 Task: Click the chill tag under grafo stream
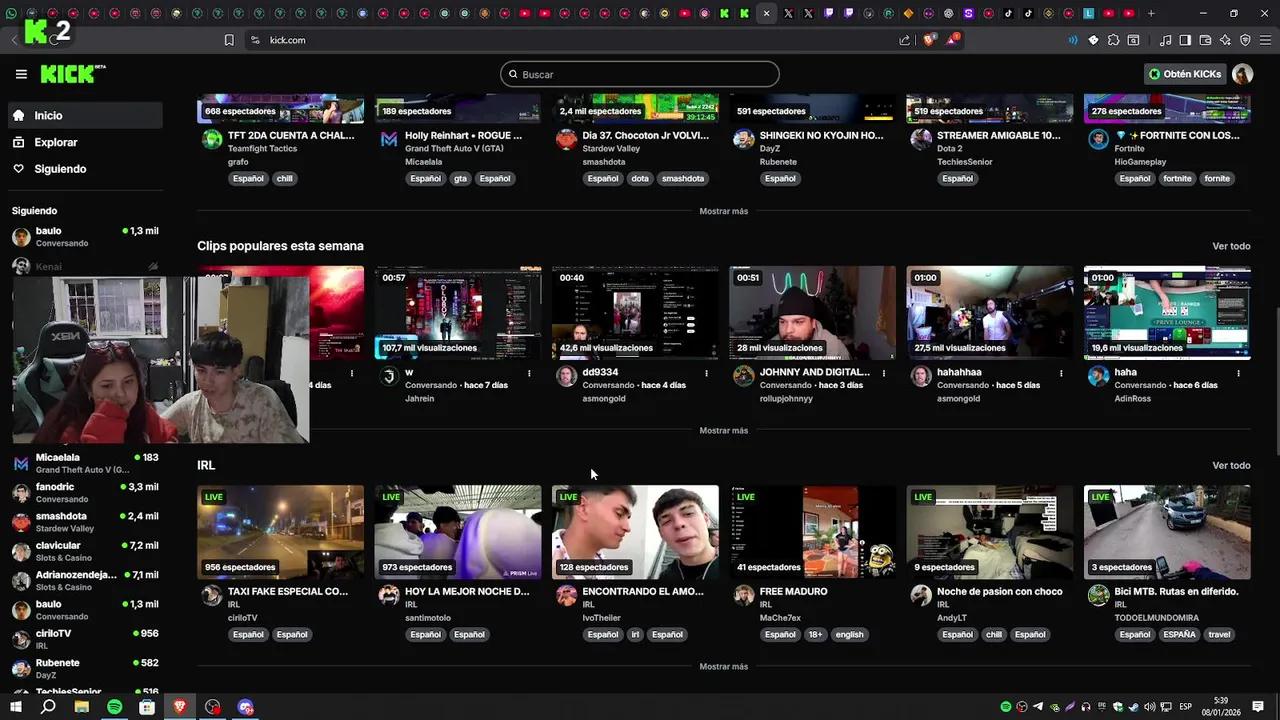pos(285,179)
